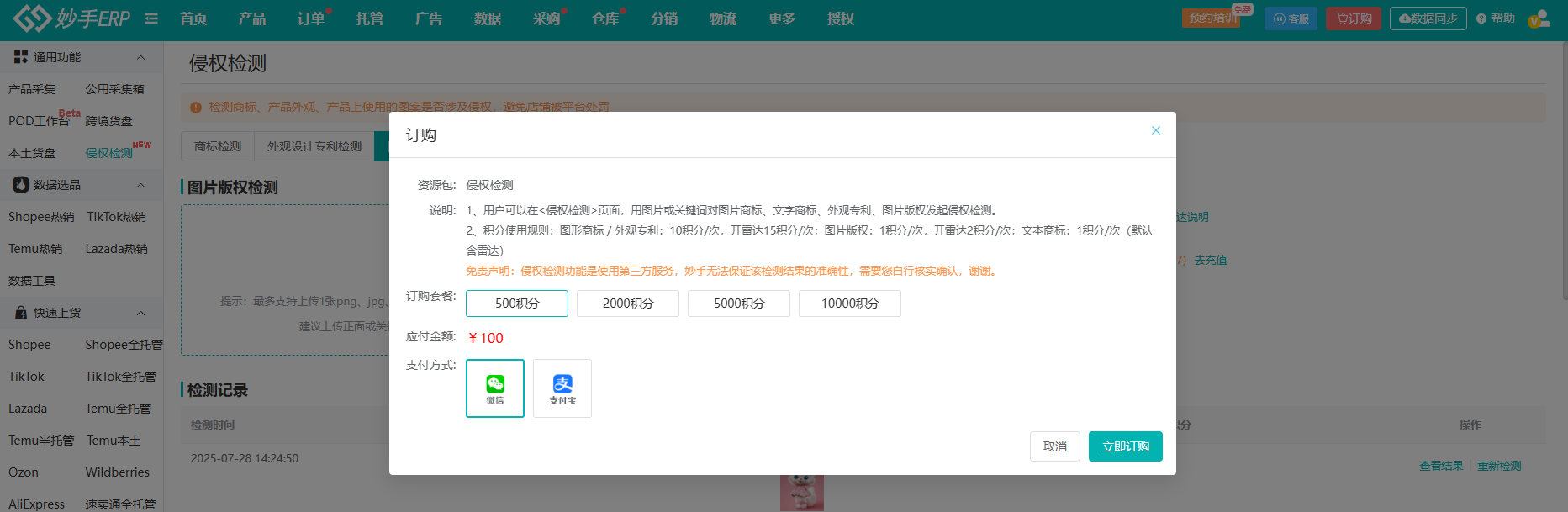The width and height of the screenshot is (1568, 512).
Task: Choose the 10000积分 package
Action: pos(850,304)
